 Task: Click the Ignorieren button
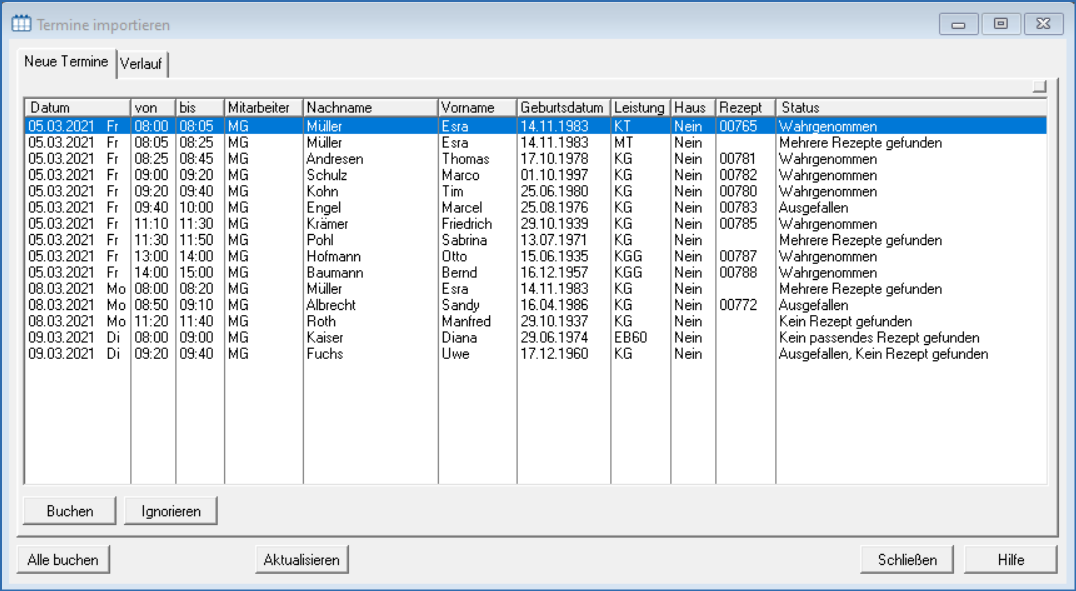[171, 510]
